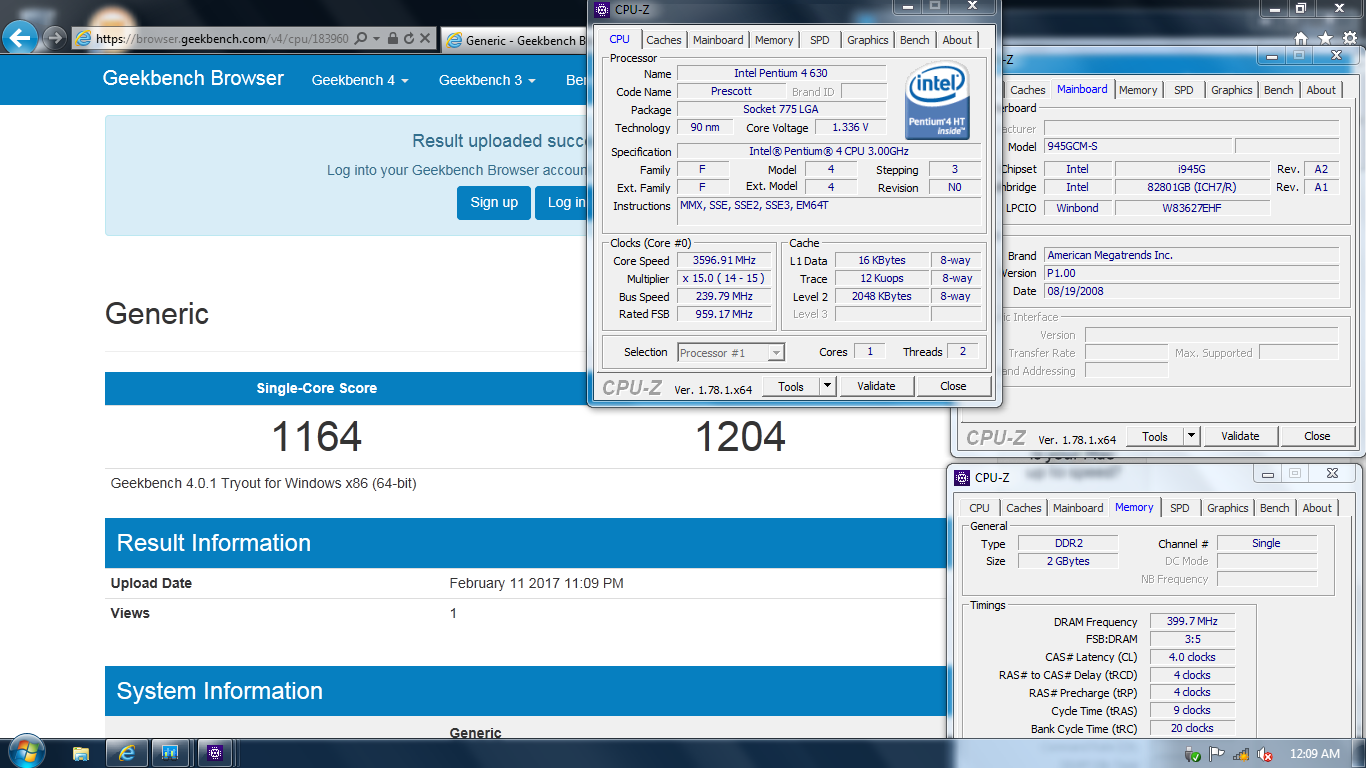This screenshot has height=768, width=1366.
Task: Open Mainboard tab in front CPU-Z window
Action: [718, 40]
